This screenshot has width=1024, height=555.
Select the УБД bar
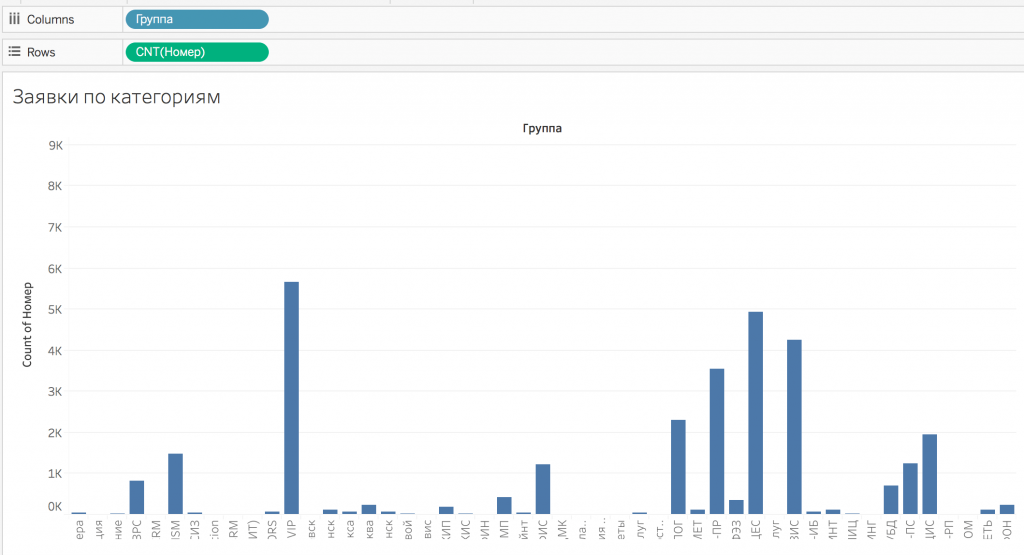[x=891, y=500]
